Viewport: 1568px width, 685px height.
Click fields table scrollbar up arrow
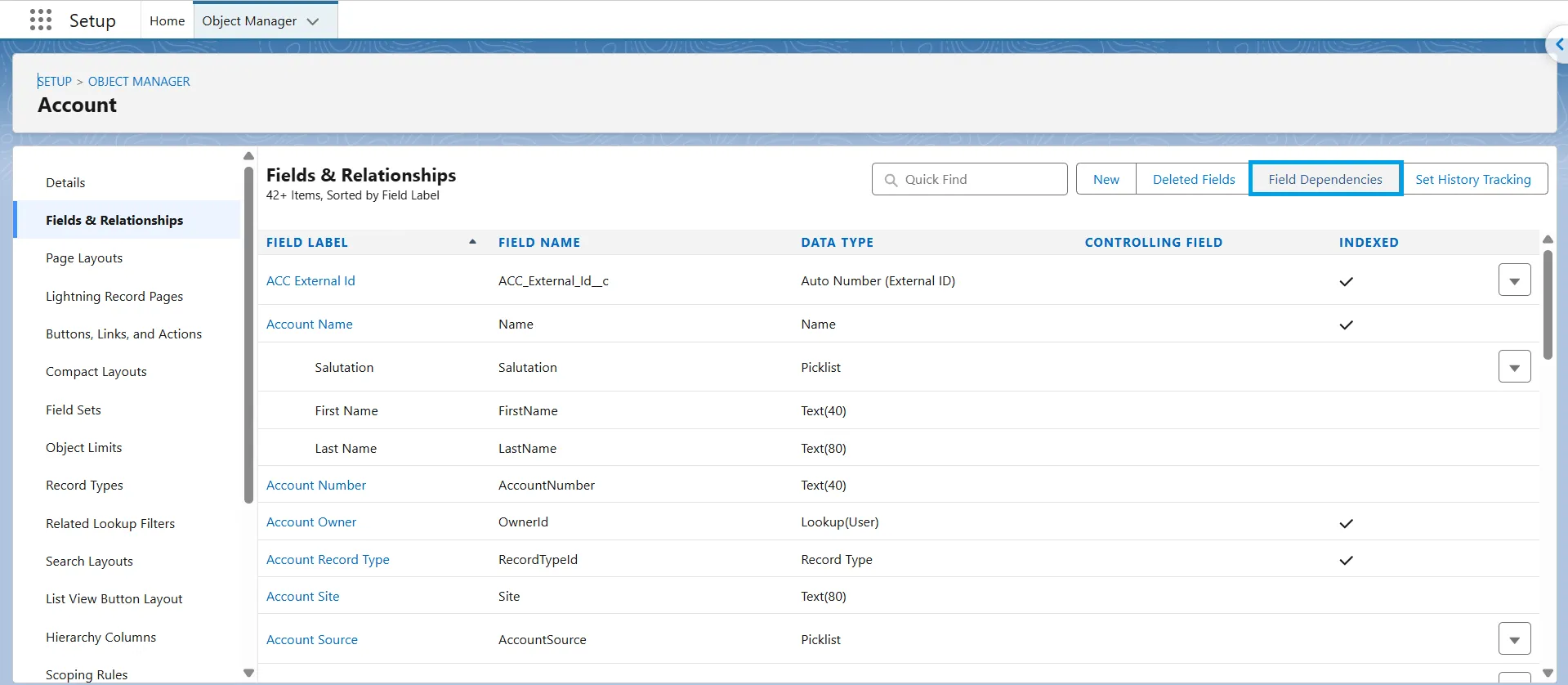(1548, 240)
